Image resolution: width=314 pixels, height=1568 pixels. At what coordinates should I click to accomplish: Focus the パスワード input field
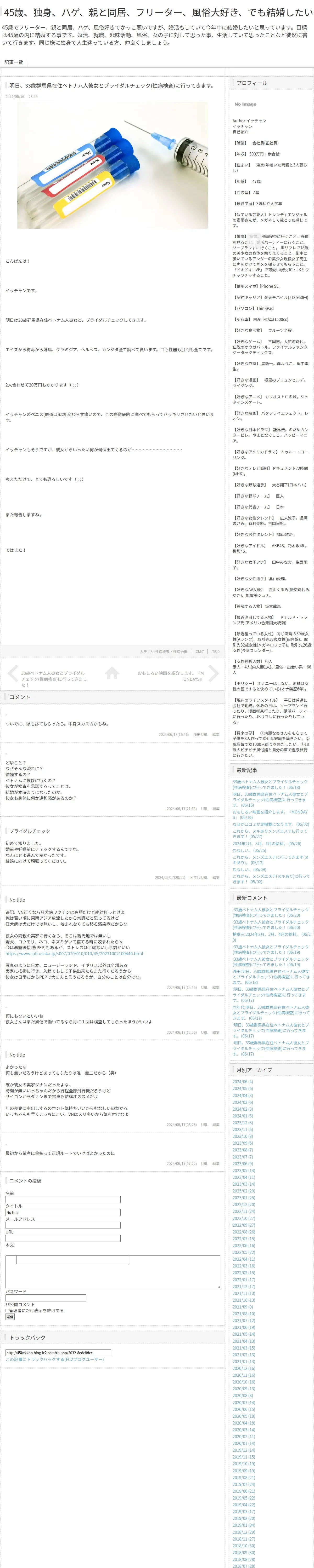(46, 1298)
